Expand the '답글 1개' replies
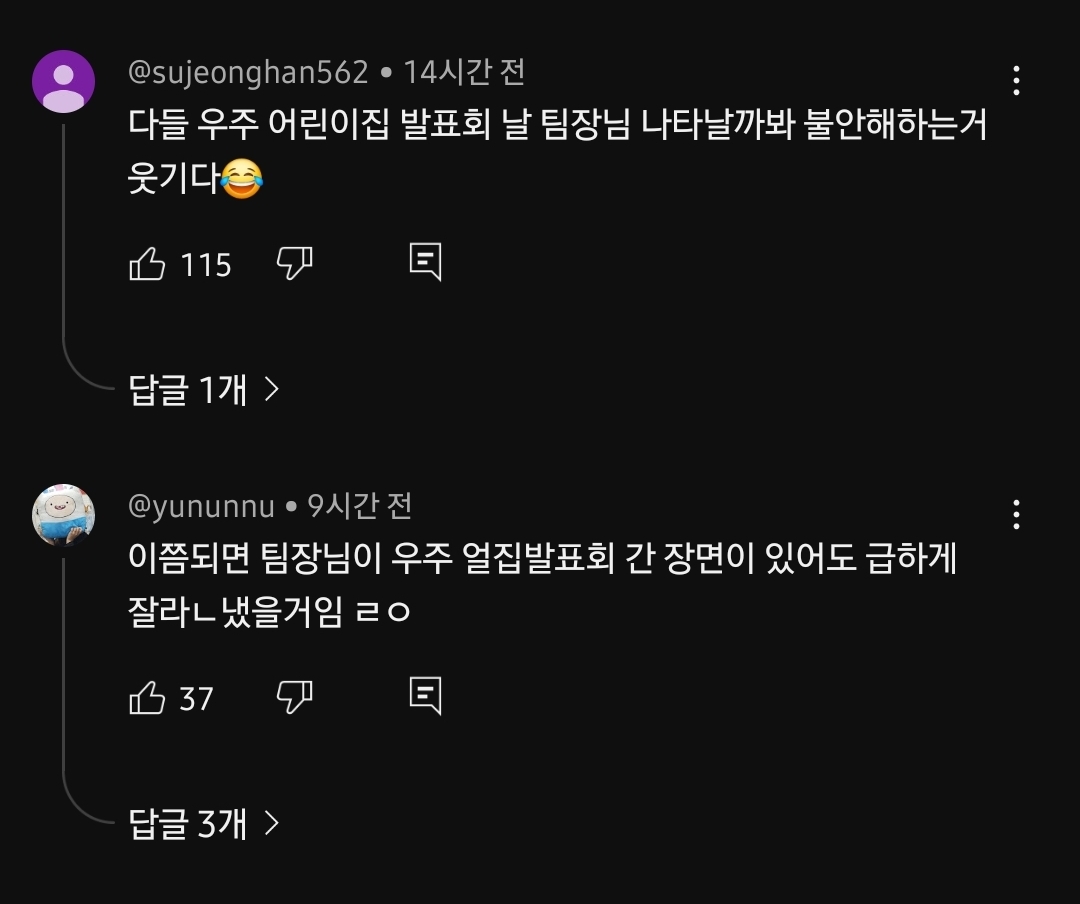This screenshot has height=904, width=1080. tap(204, 389)
